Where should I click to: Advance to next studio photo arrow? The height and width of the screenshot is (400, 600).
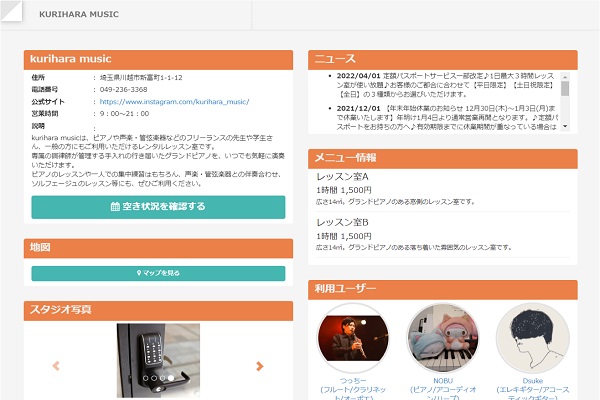point(260,366)
